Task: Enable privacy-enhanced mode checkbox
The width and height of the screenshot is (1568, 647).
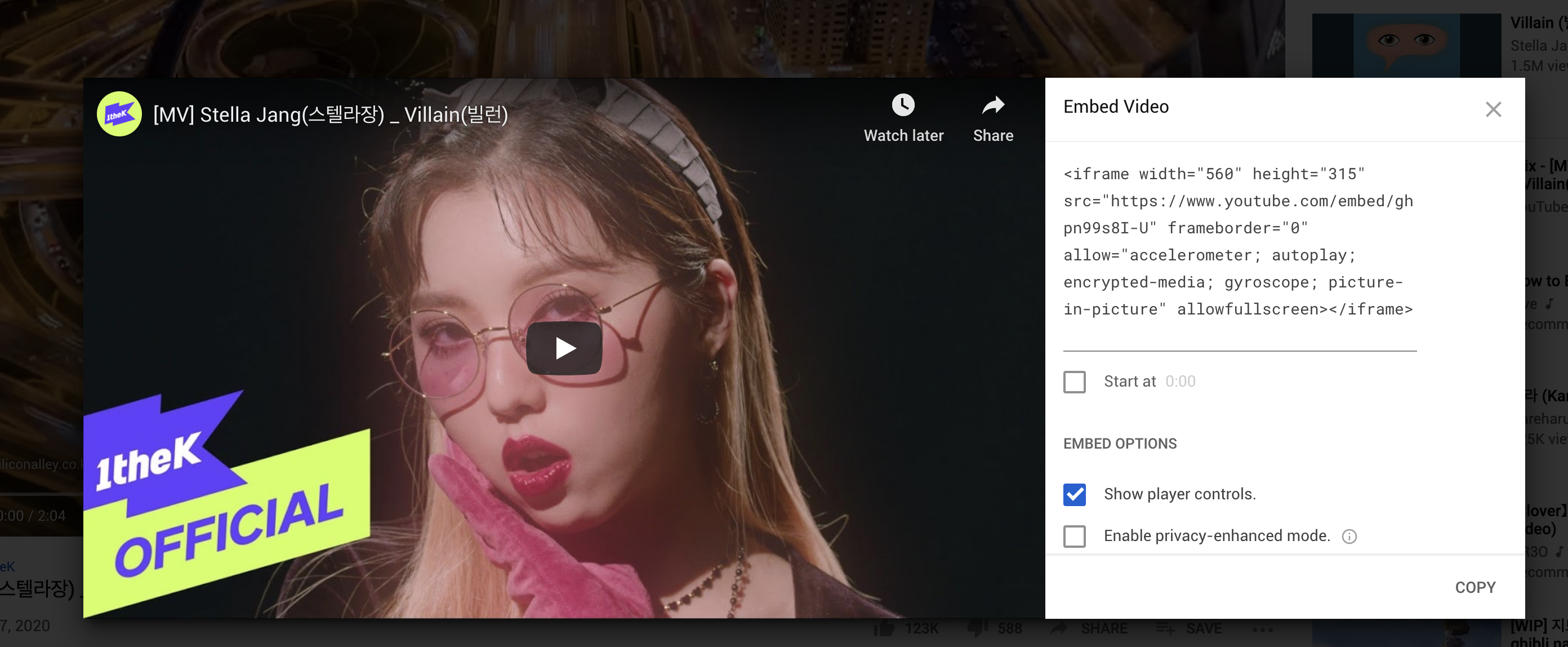Action: point(1075,536)
